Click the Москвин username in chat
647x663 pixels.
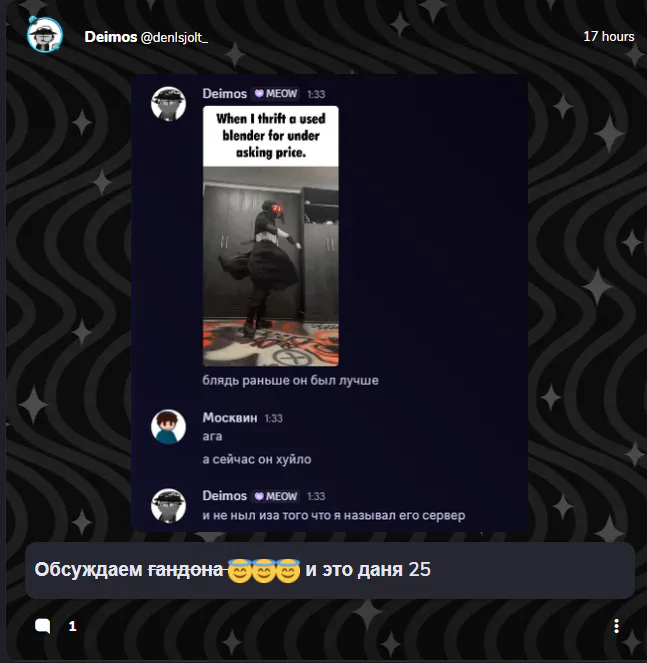[x=230, y=418]
